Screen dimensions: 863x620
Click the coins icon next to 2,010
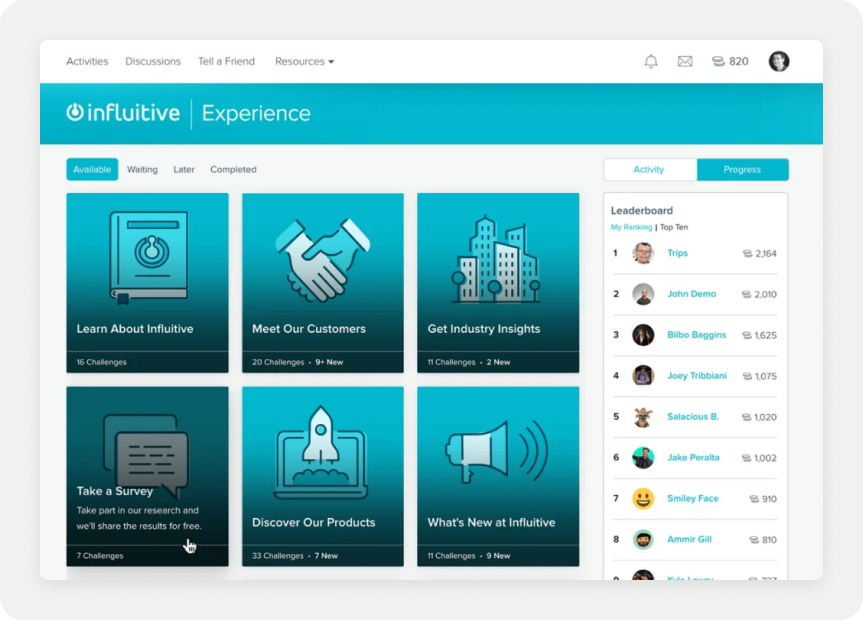click(x=746, y=295)
